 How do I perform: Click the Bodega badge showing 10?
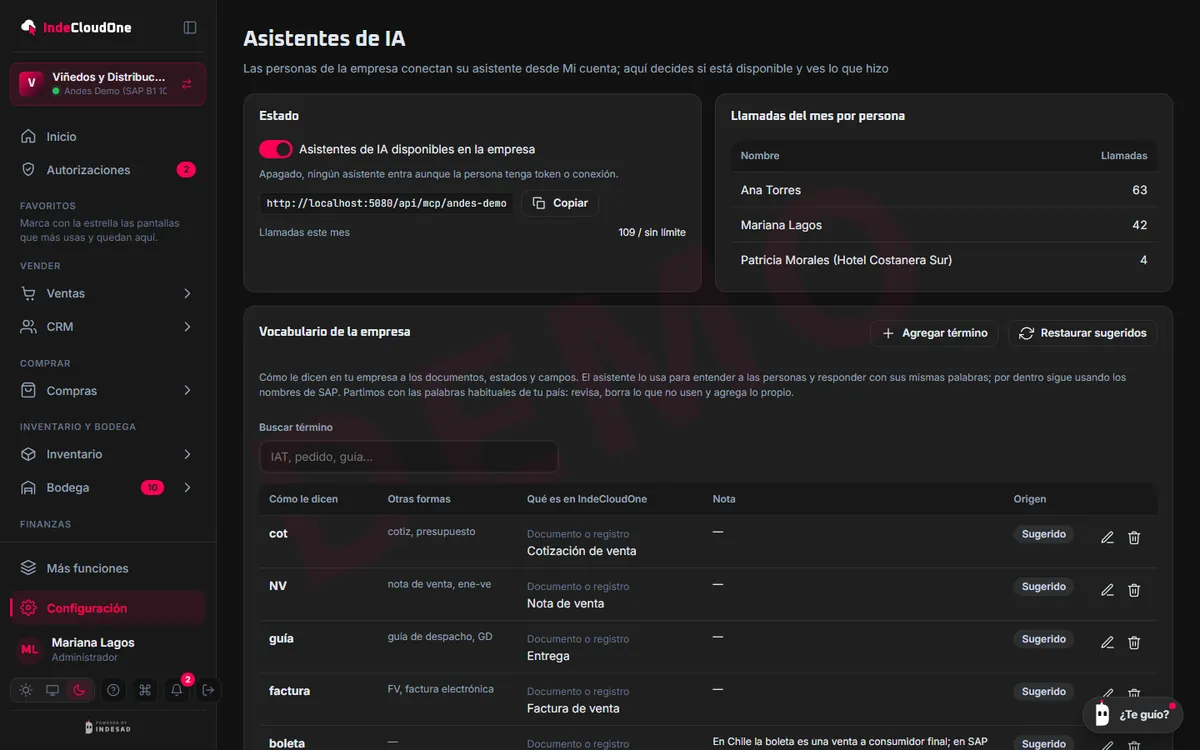tap(153, 488)
